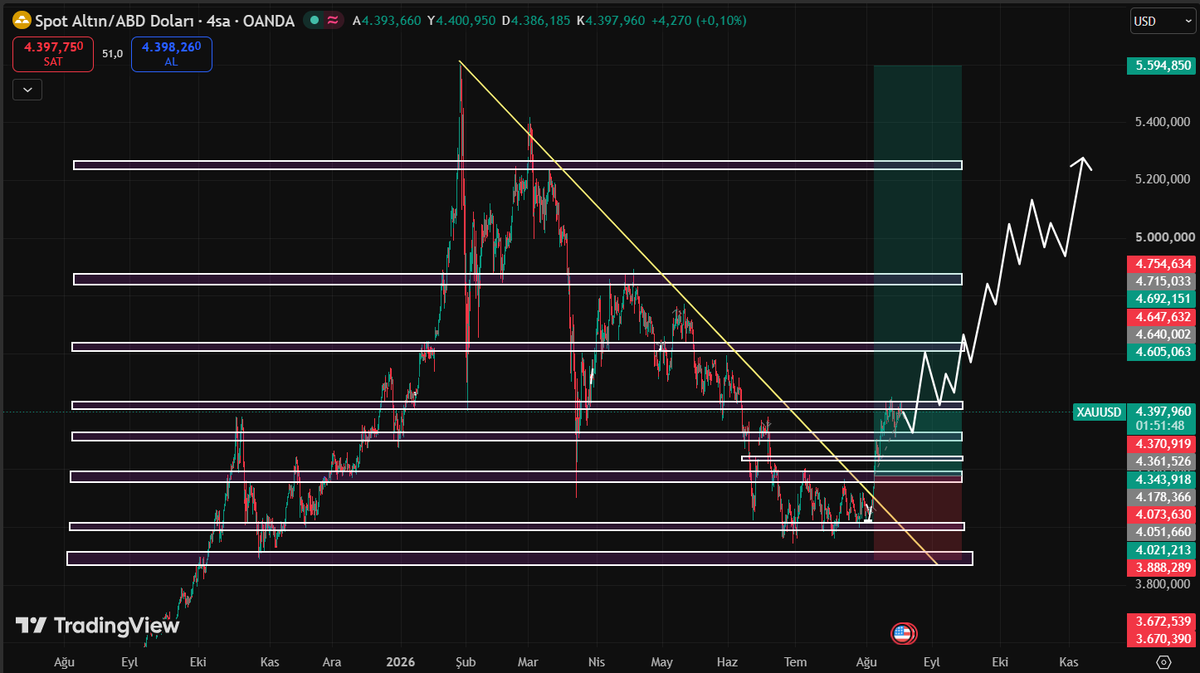
Task: Click the US flag economic event icon
Action: tap(902, 633)
